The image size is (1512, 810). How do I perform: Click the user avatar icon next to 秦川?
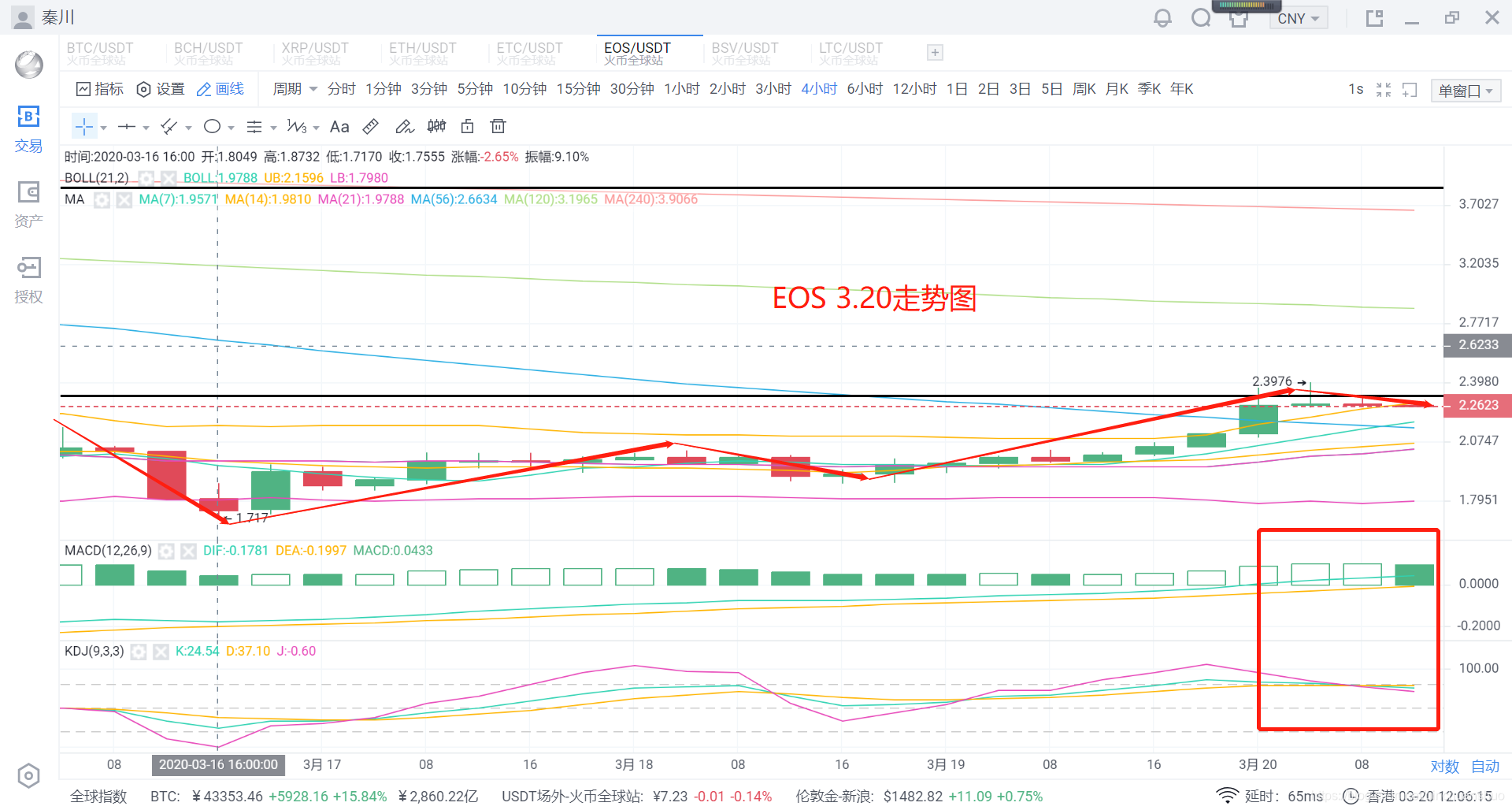(23, 17)
